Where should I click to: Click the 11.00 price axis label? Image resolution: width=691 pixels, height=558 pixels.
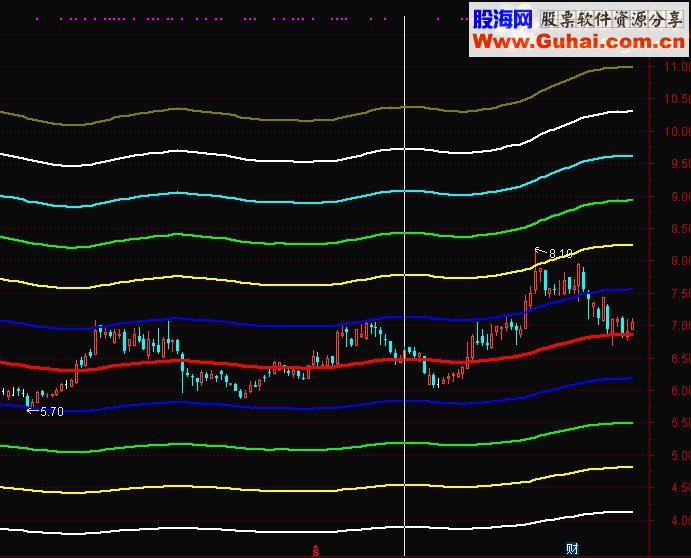[677, 67]
